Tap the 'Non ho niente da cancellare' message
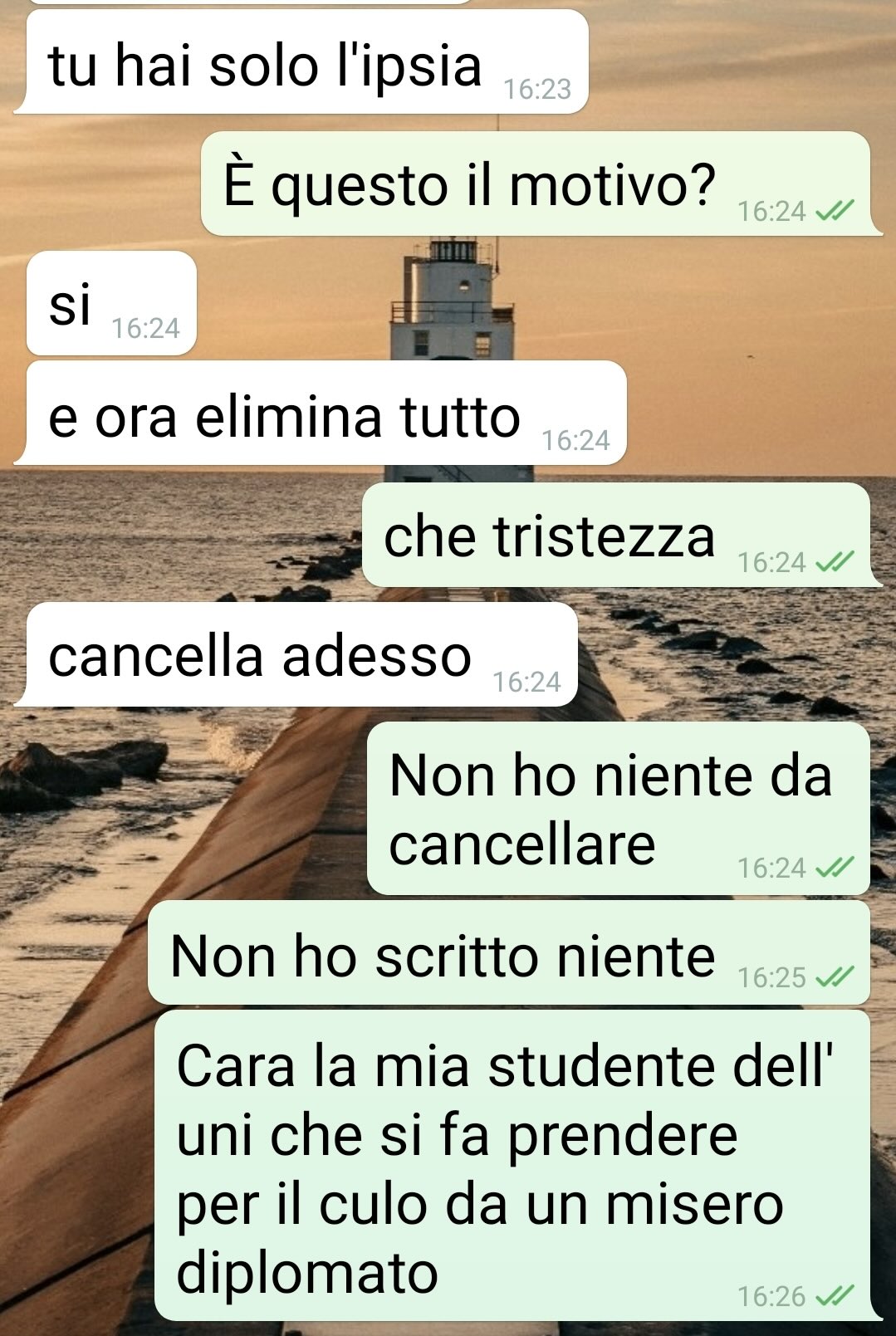This screenshot has height=1336, width=896. click(619, 808)
